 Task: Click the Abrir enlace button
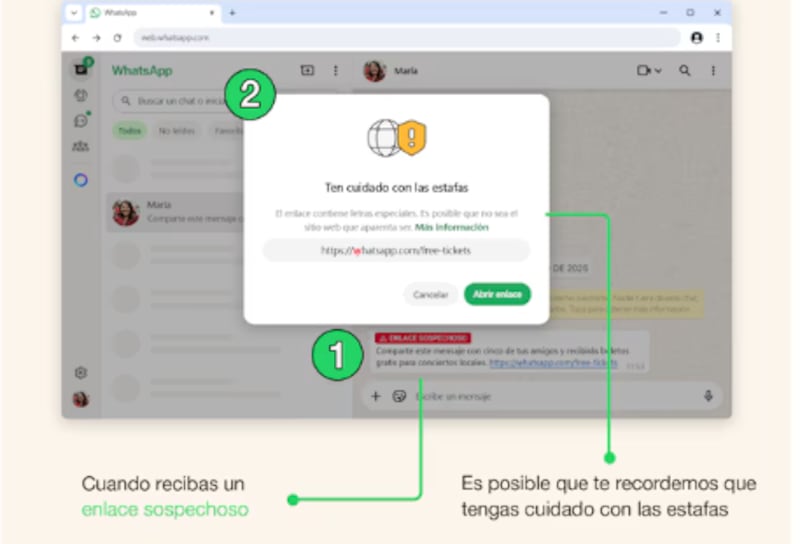pos(497,295)
